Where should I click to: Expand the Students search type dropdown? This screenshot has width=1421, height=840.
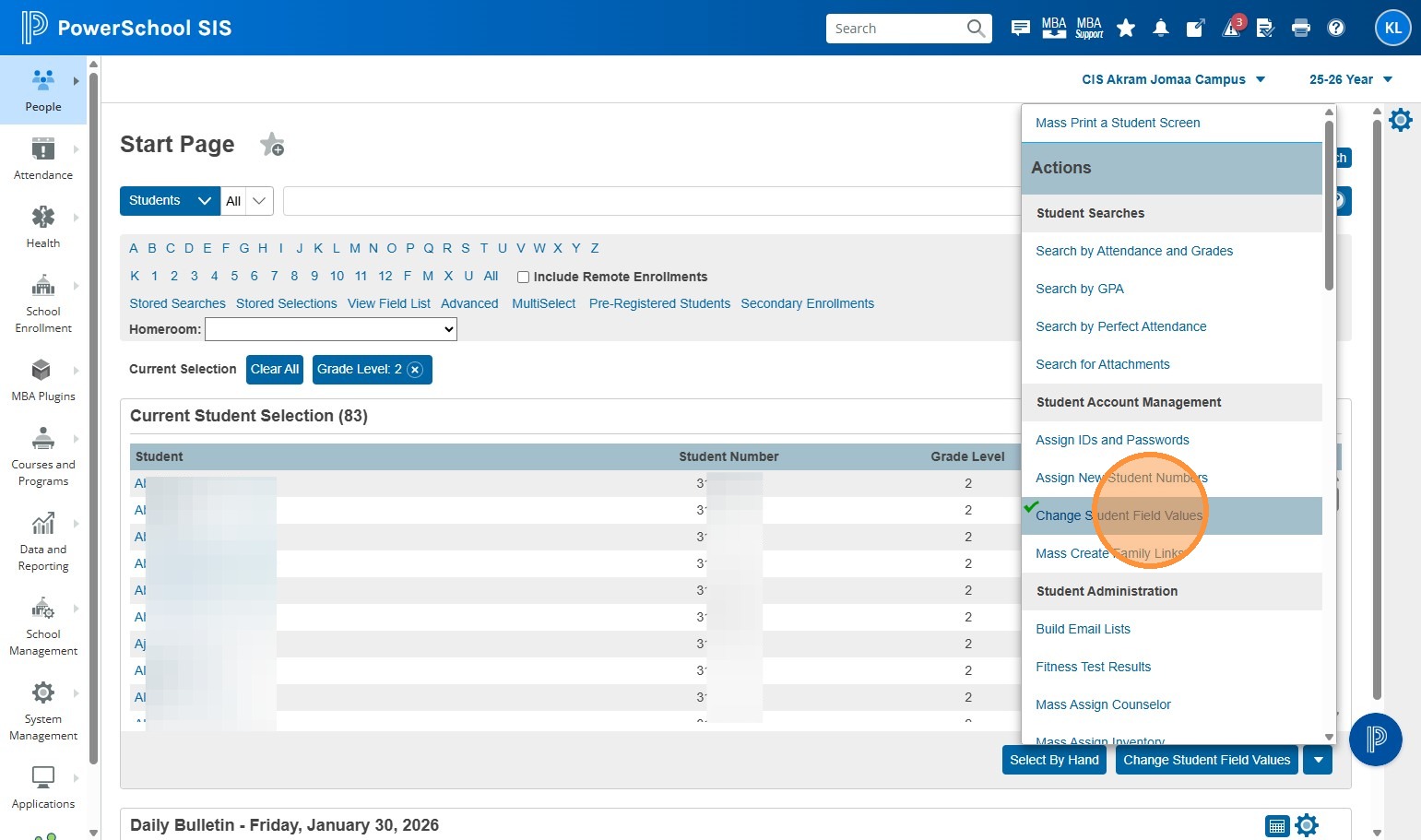[170, 201]
